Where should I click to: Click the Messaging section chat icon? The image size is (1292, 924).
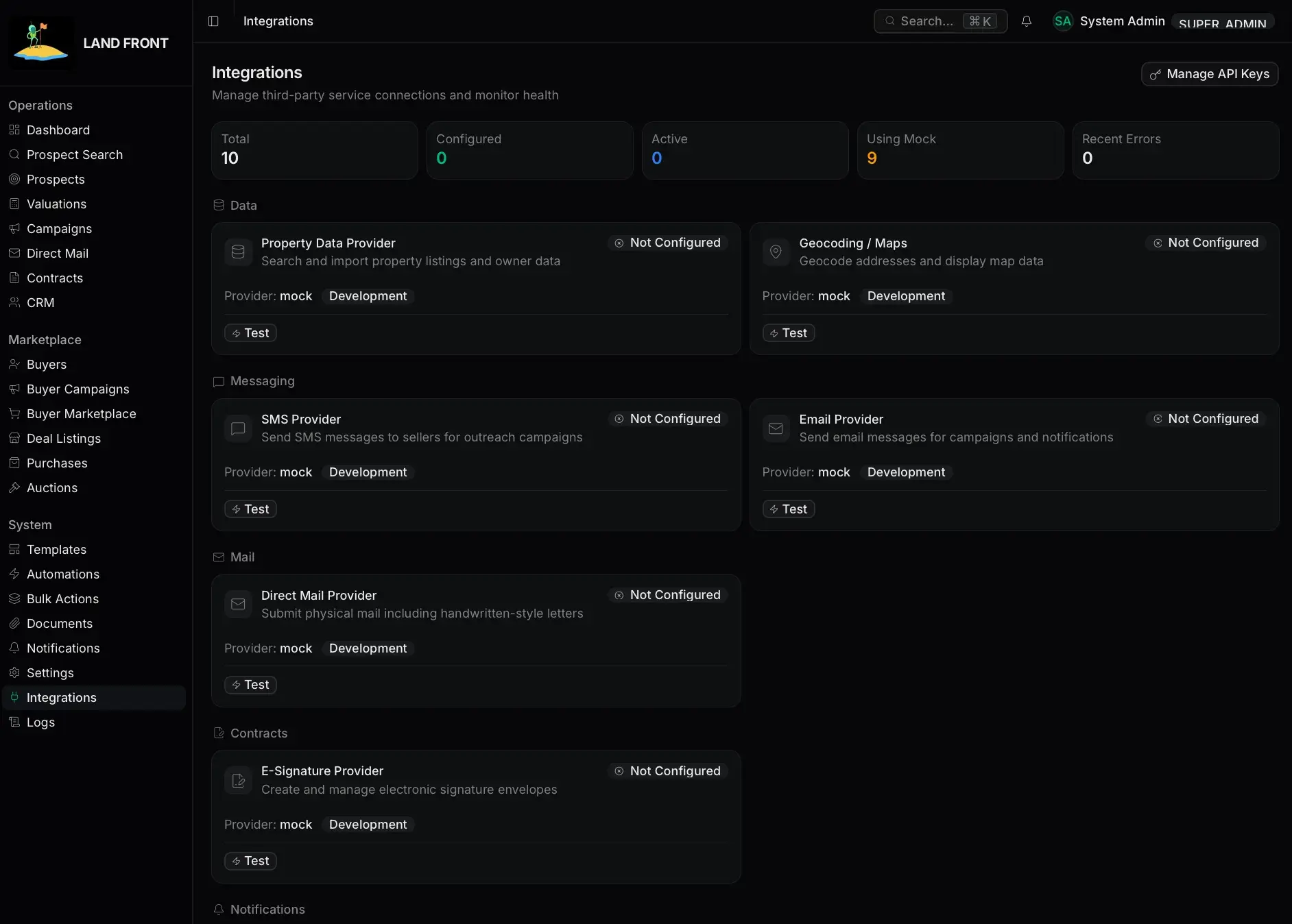click(219, 382)
